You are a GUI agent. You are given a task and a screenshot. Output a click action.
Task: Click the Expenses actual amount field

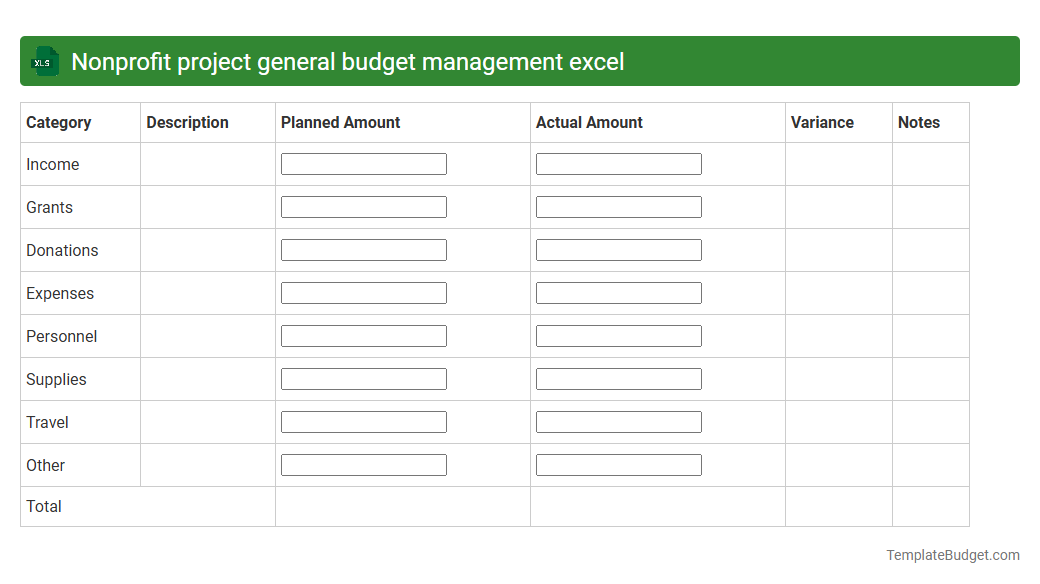pos(618,292)
